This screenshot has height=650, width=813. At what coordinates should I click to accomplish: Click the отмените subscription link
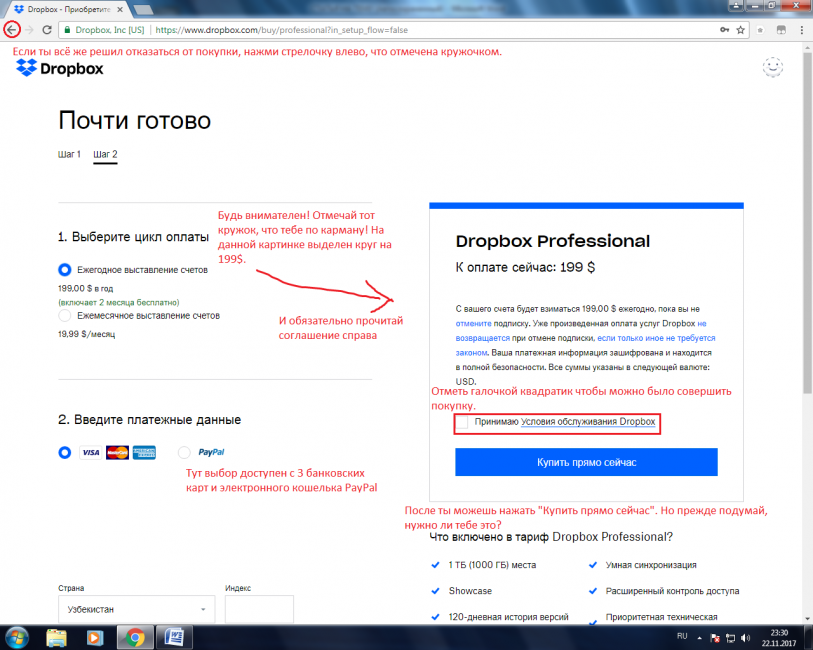[x=473, y=323]
